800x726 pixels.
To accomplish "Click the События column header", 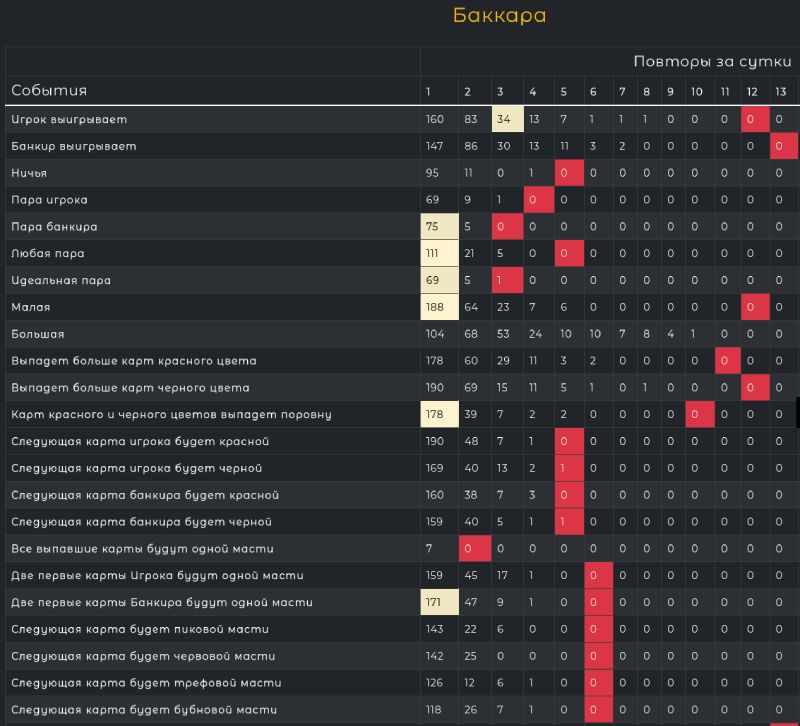I will (x=49, y=91).
